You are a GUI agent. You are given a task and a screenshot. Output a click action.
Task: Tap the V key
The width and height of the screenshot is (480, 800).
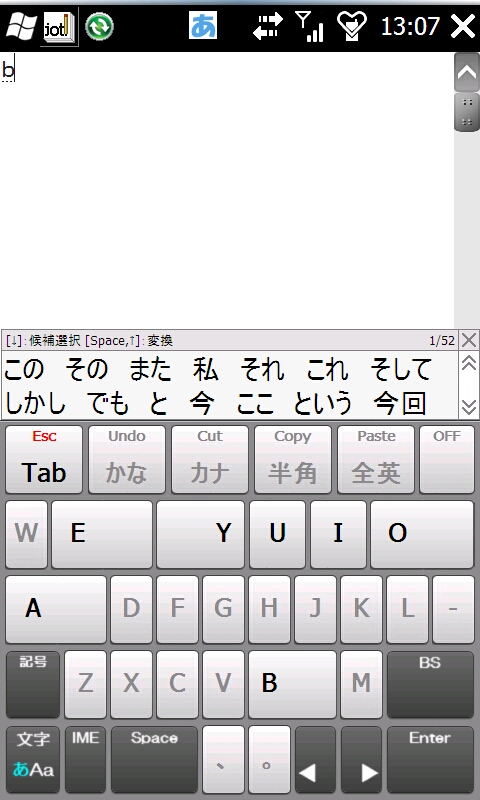tap(223, 684)
